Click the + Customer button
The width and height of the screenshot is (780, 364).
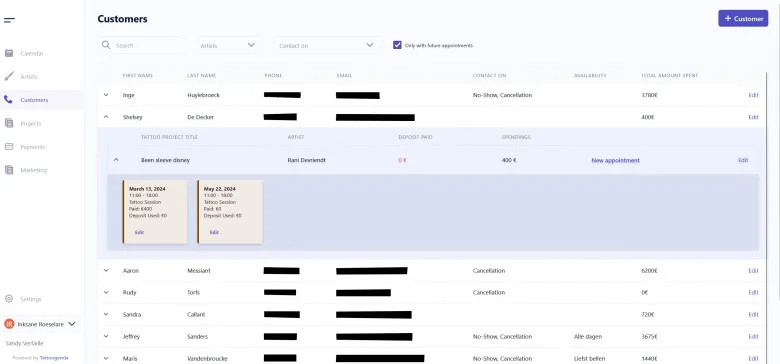[x=743, y=18]
